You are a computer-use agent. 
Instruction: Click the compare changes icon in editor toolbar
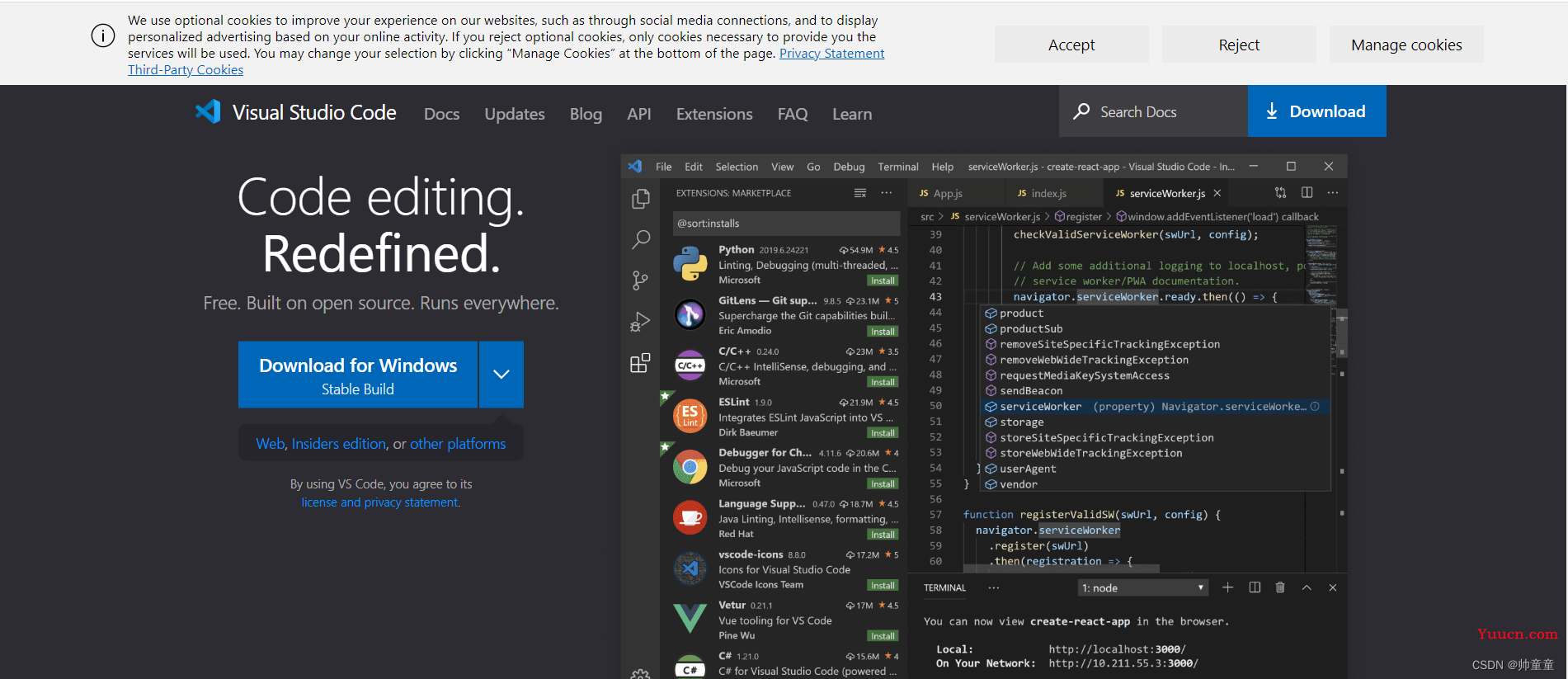[x=1280, y=193]
